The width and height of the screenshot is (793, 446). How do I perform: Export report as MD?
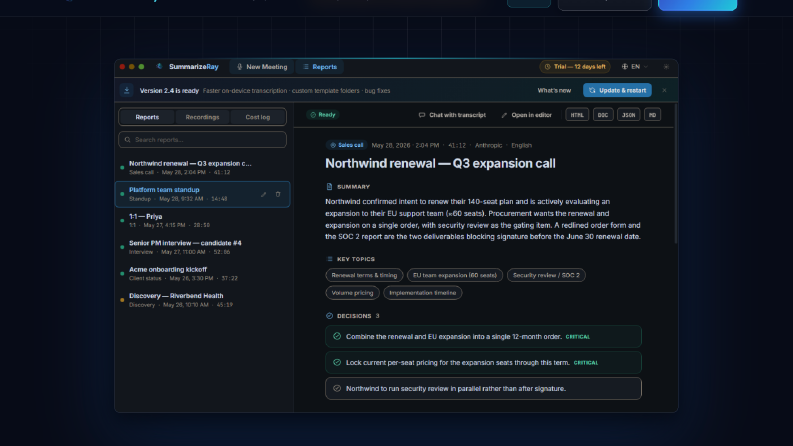tap(652, 115)
